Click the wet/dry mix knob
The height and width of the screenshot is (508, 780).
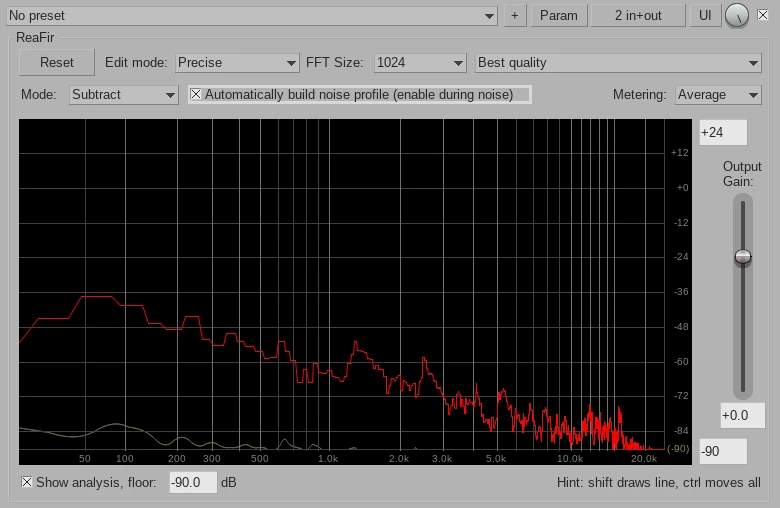(x=737, y=16)
